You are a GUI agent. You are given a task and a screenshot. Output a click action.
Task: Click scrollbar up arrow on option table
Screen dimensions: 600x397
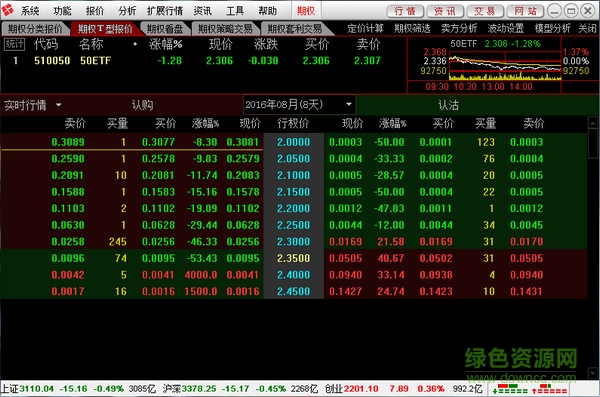593,123
